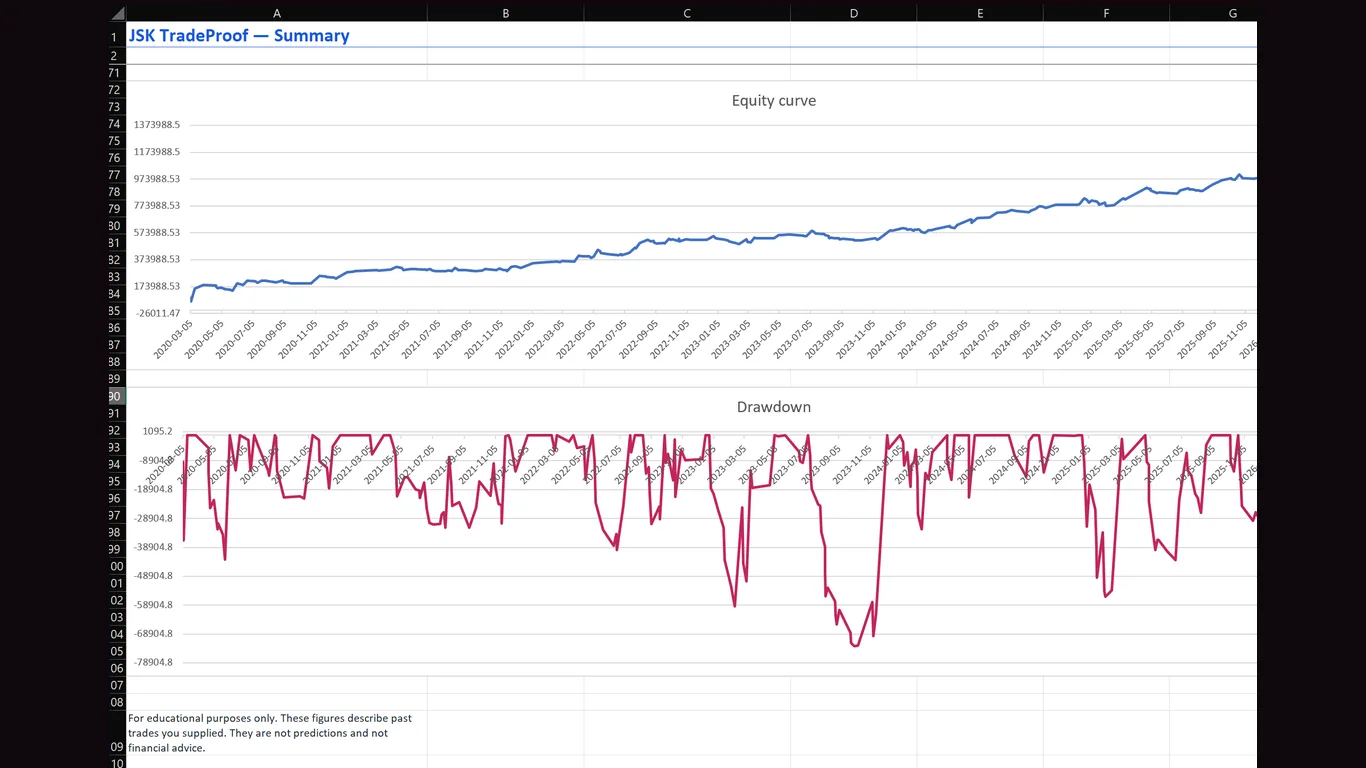The image size is (1366, 768).
Task: Click axis value -26011.47
Action: click(158, 312)
